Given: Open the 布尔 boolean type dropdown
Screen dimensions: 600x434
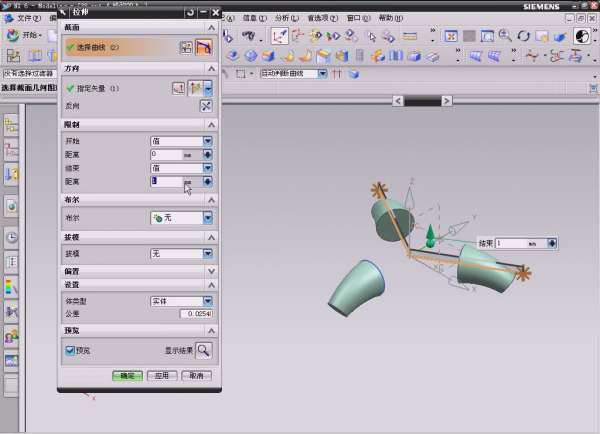Looking at the screenshot, I should coord(208,217).
